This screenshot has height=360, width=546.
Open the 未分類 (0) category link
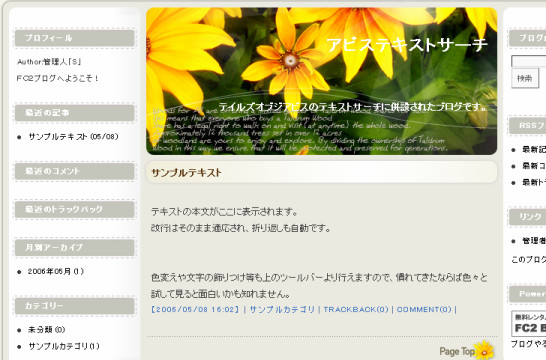(47, 329)
